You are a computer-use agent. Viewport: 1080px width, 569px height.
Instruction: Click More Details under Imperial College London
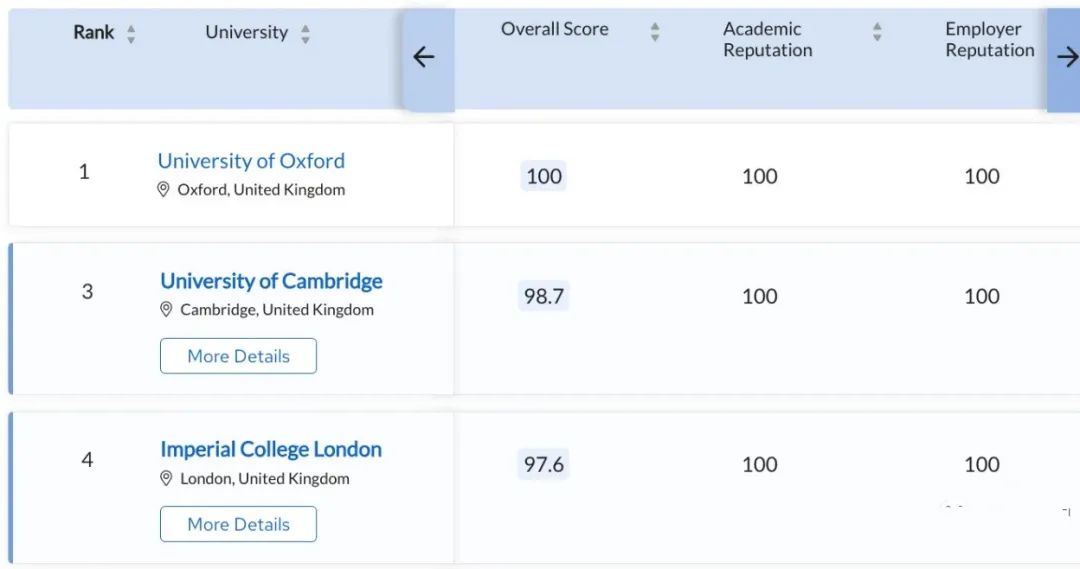[x=238, y=524]
